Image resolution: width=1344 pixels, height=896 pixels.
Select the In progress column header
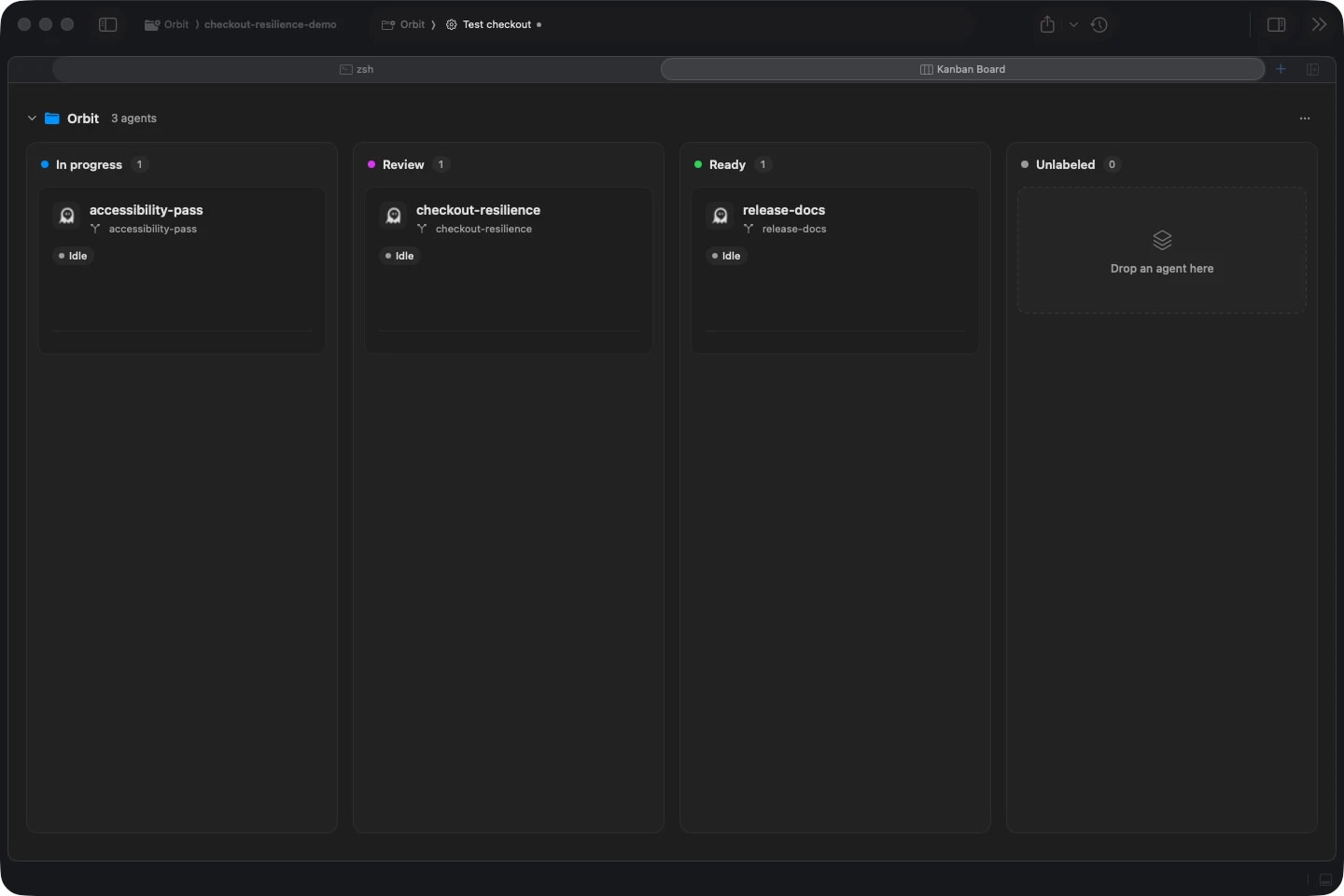(x=89, y=164)
